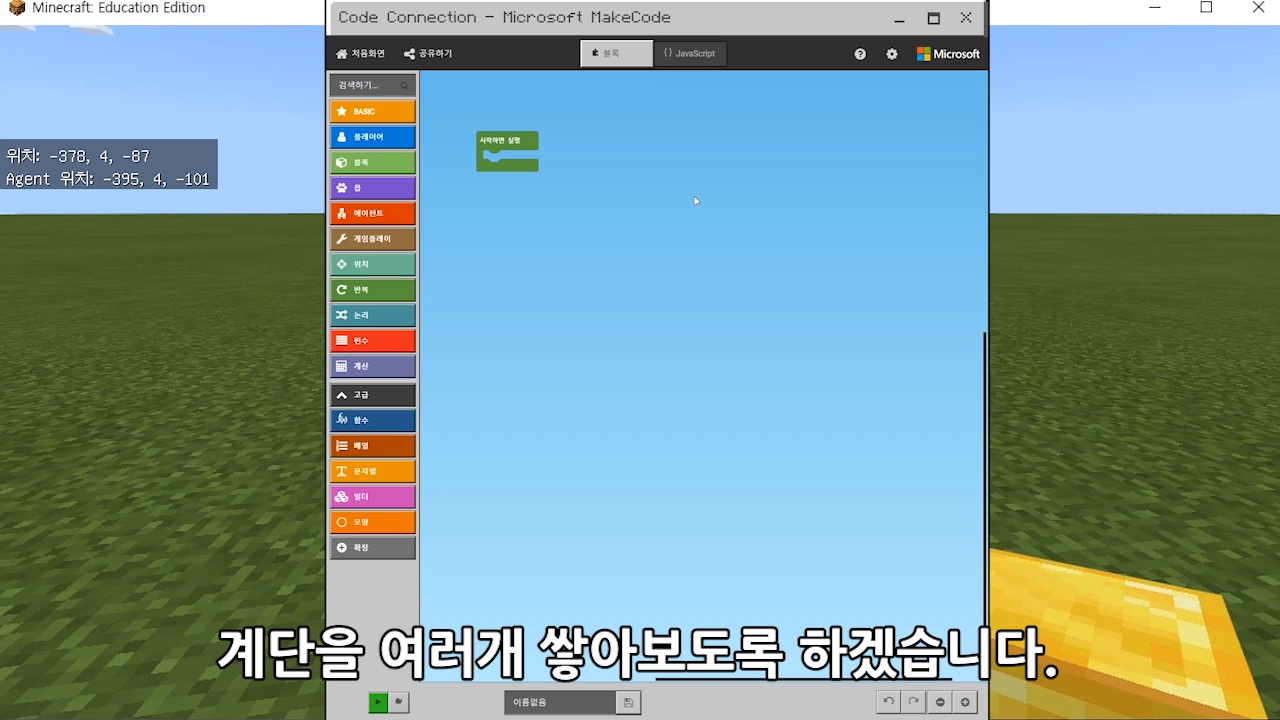Zoom out the workspace
Image resolution: width=1280 pixels, height=720 pixels.
click(940, 702)
